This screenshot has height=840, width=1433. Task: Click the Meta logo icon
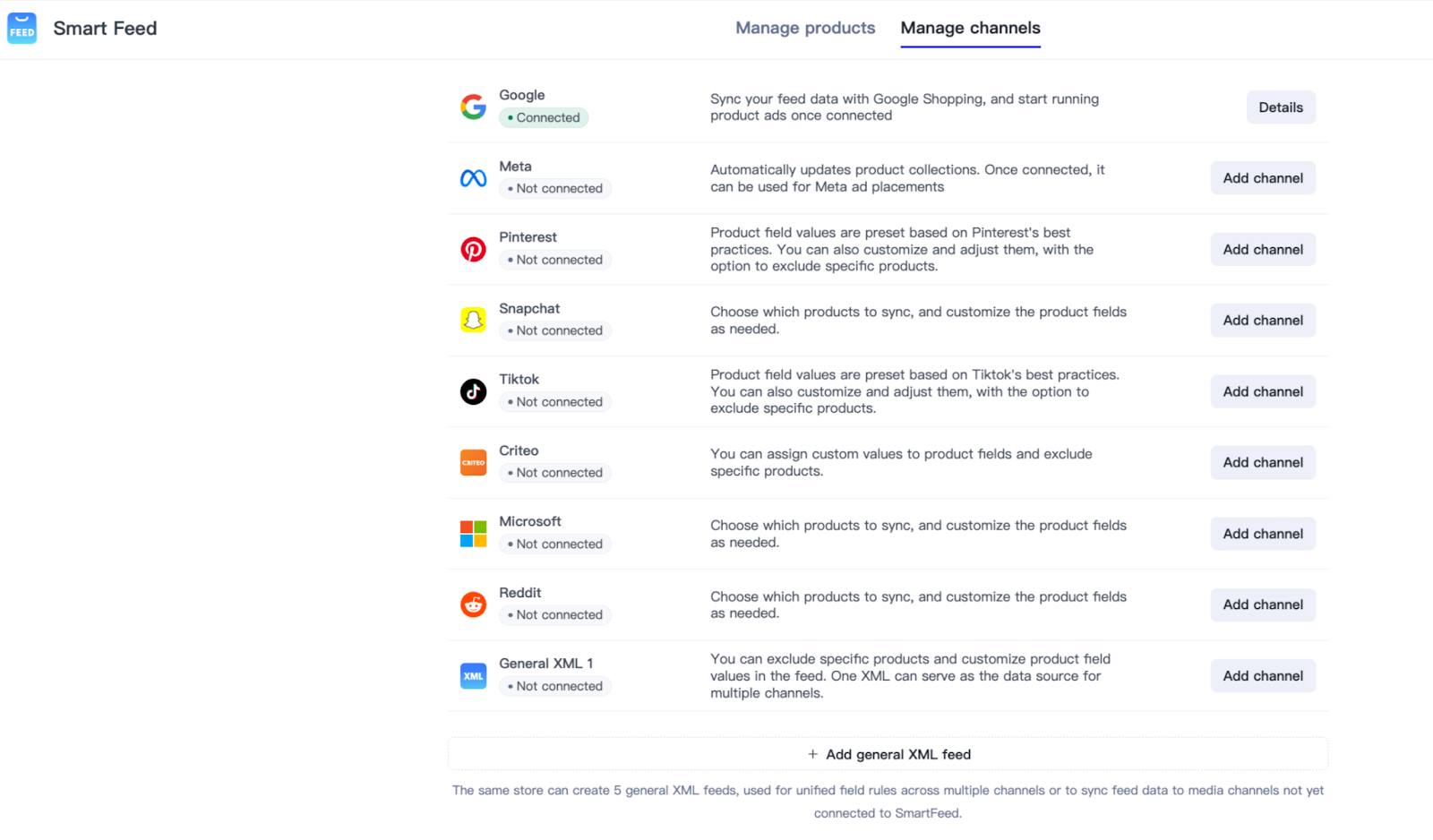473,178
